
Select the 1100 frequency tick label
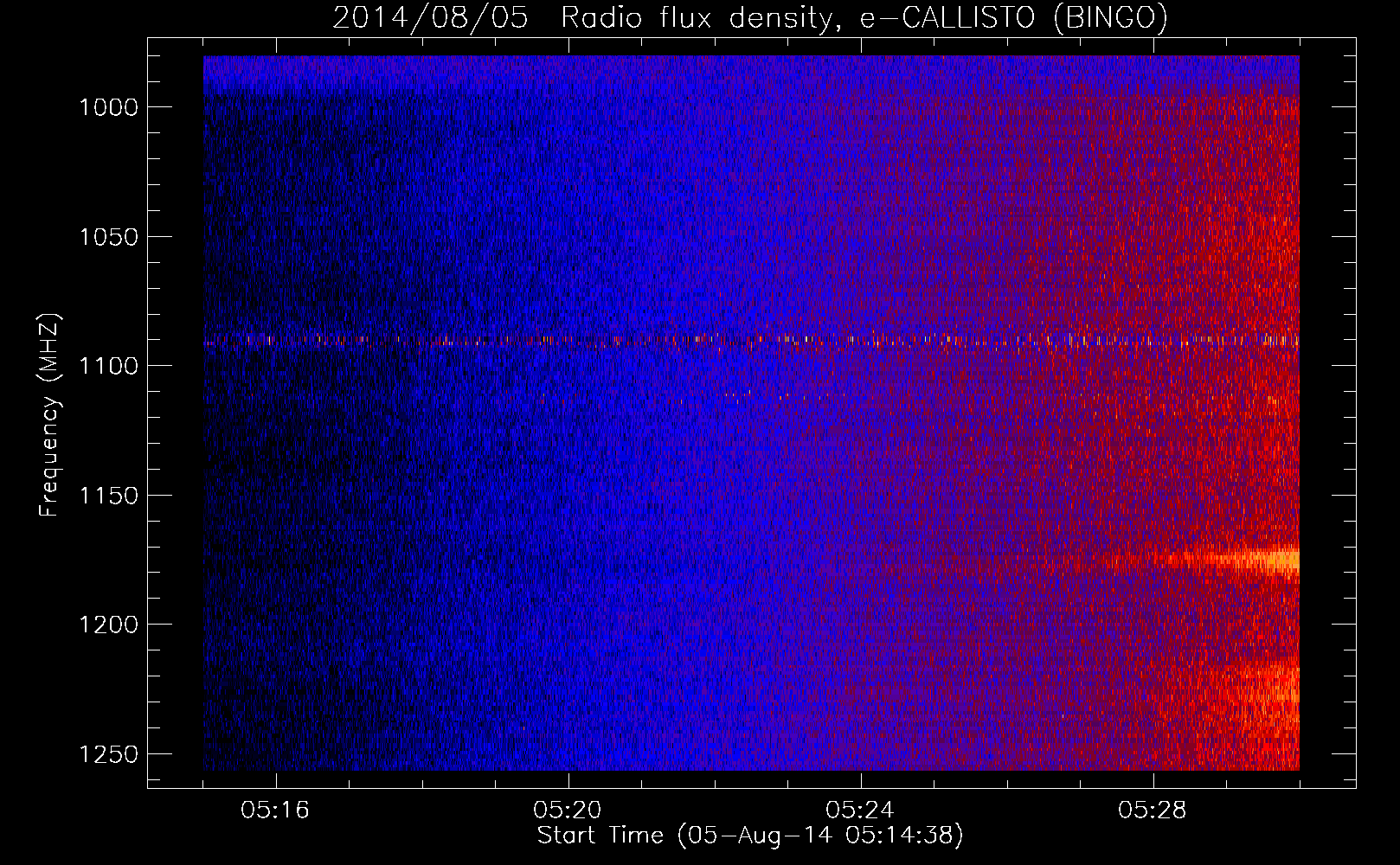pos(108,366)
